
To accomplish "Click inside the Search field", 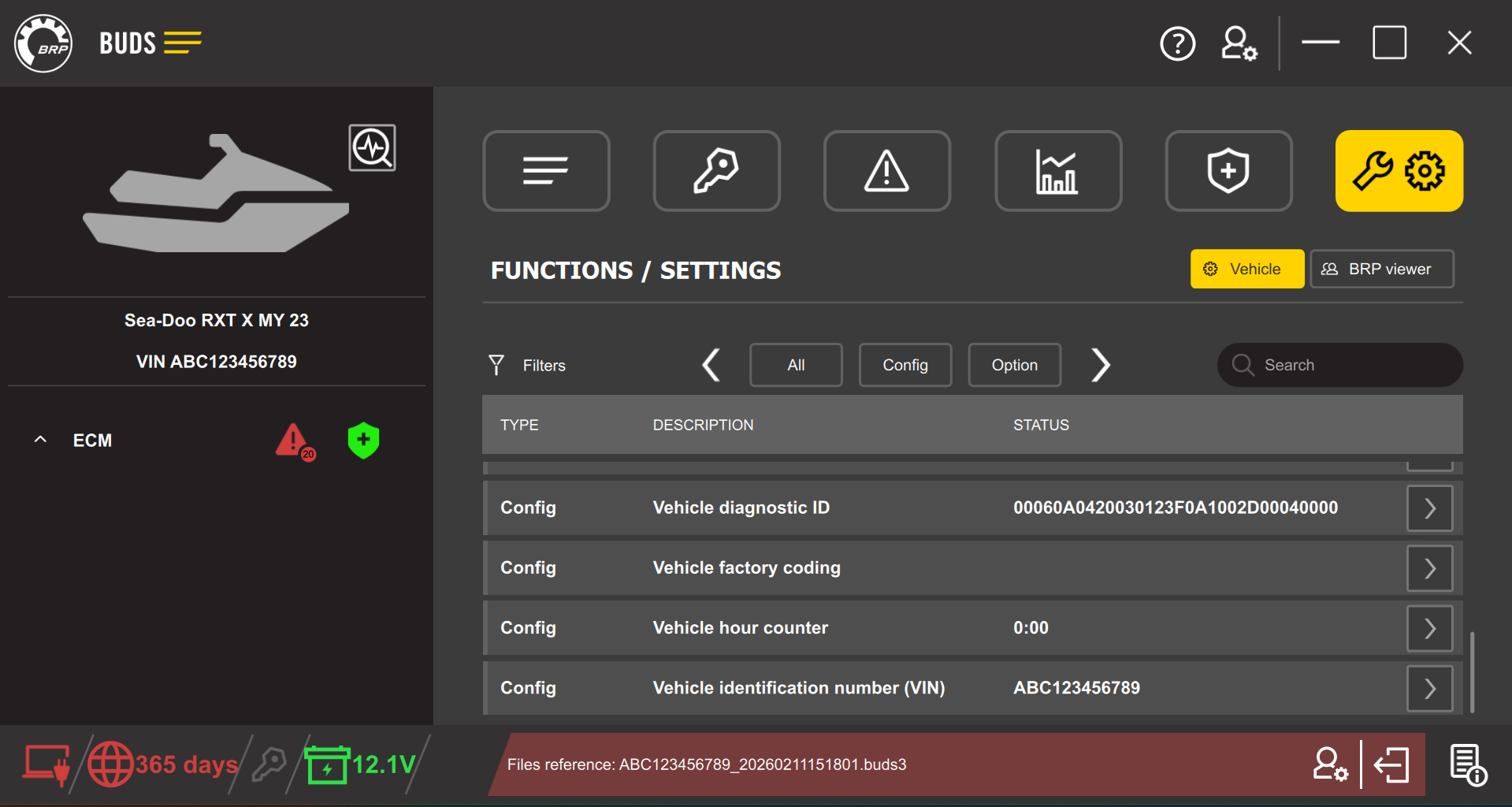I will point(1339,364).
